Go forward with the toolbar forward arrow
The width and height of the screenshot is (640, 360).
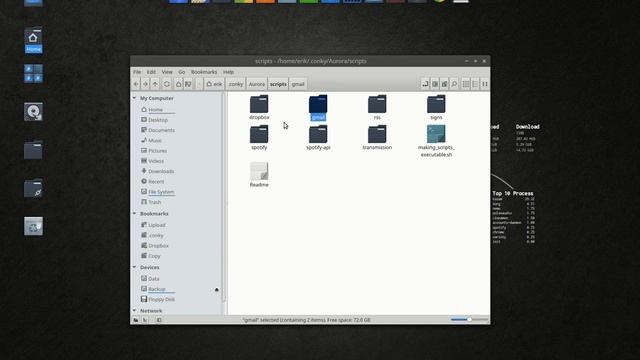[145, 84]
